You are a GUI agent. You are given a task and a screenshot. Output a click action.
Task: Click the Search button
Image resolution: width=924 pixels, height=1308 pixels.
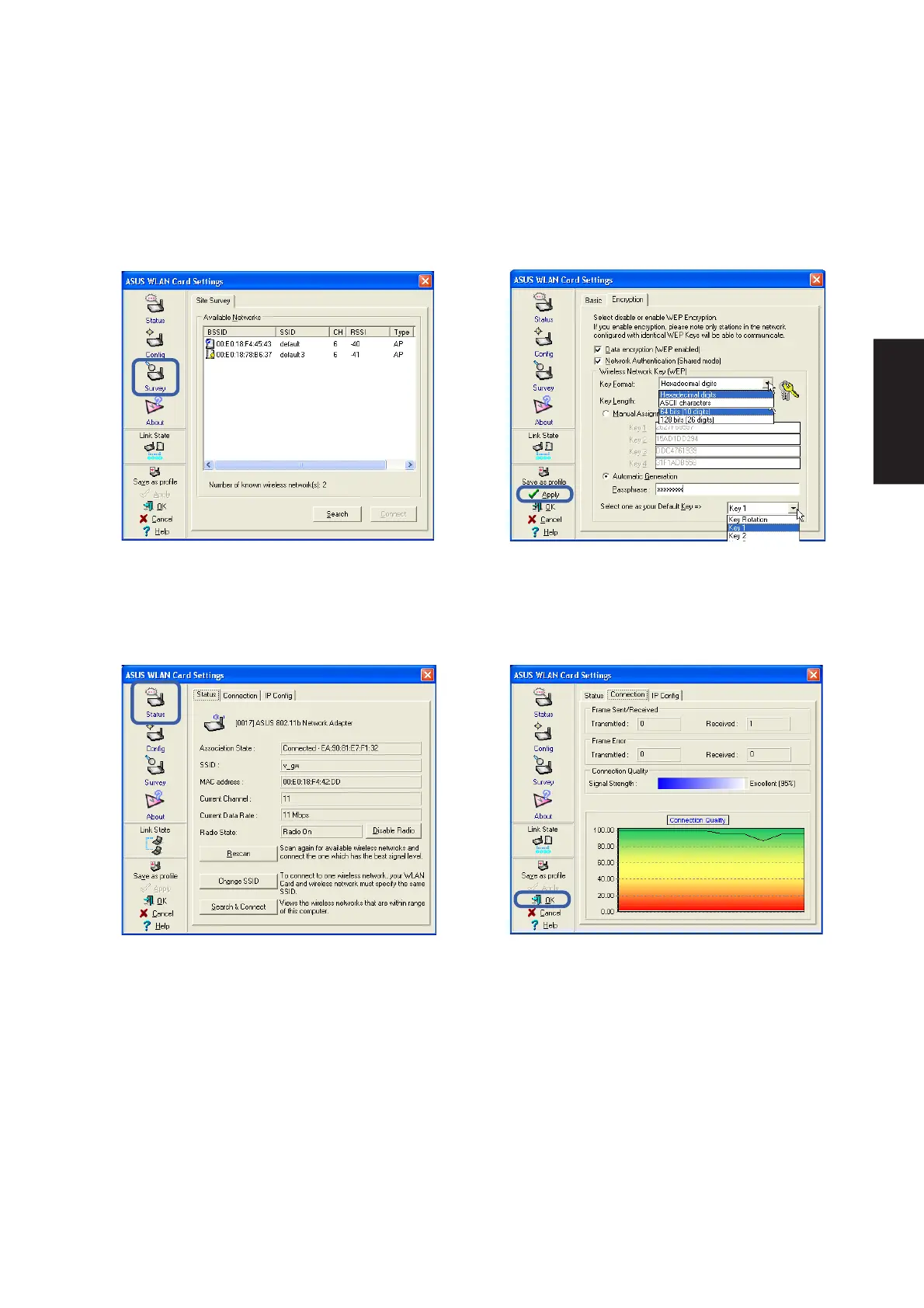337,514
